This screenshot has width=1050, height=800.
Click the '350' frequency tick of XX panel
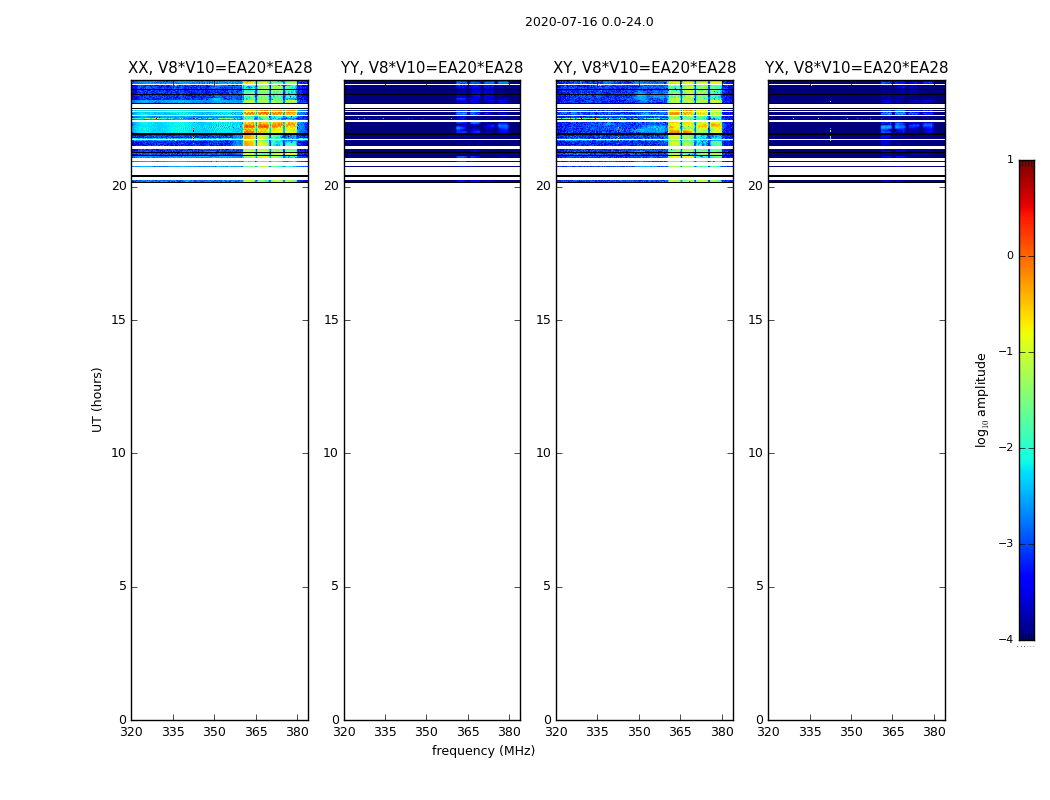tap(214, 732)
